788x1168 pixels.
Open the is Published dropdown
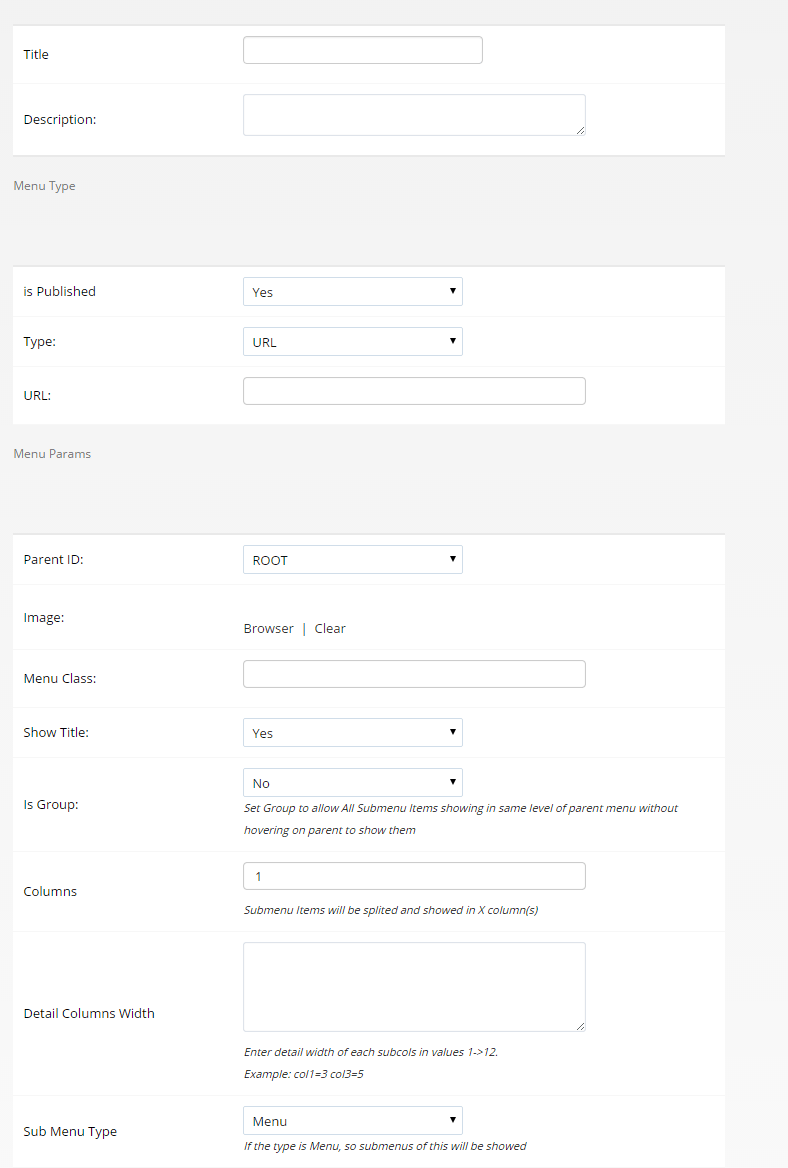tap(353, 291)
